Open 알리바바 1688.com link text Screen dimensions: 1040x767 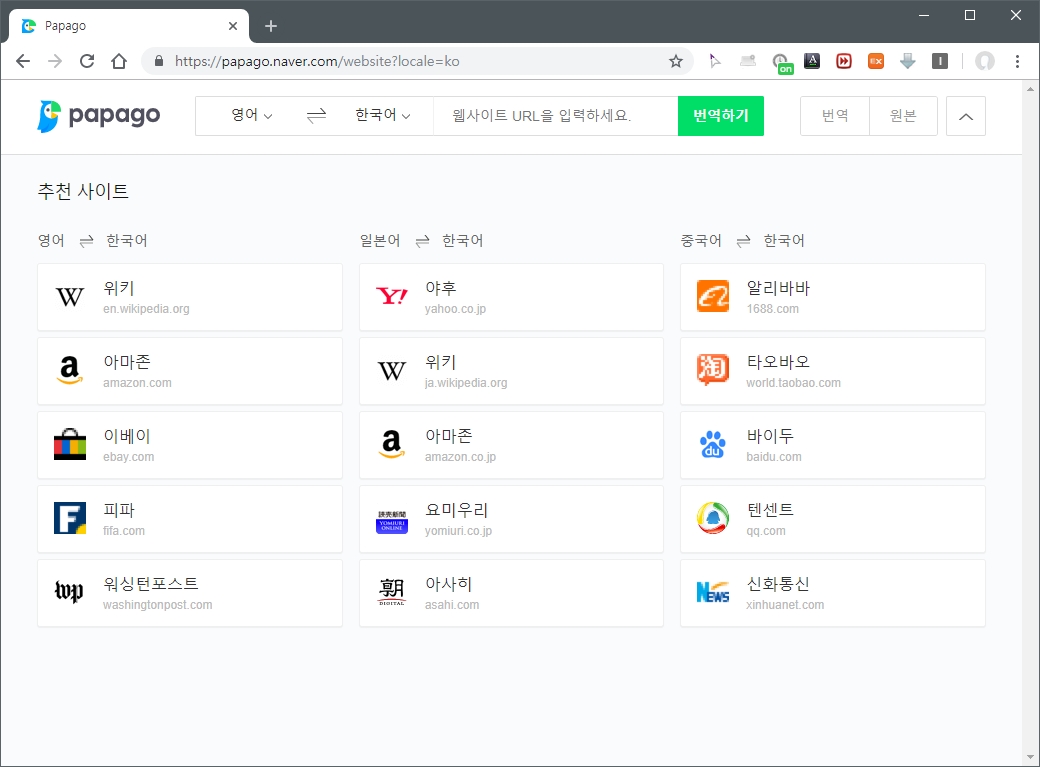click(x=778, y=297)
